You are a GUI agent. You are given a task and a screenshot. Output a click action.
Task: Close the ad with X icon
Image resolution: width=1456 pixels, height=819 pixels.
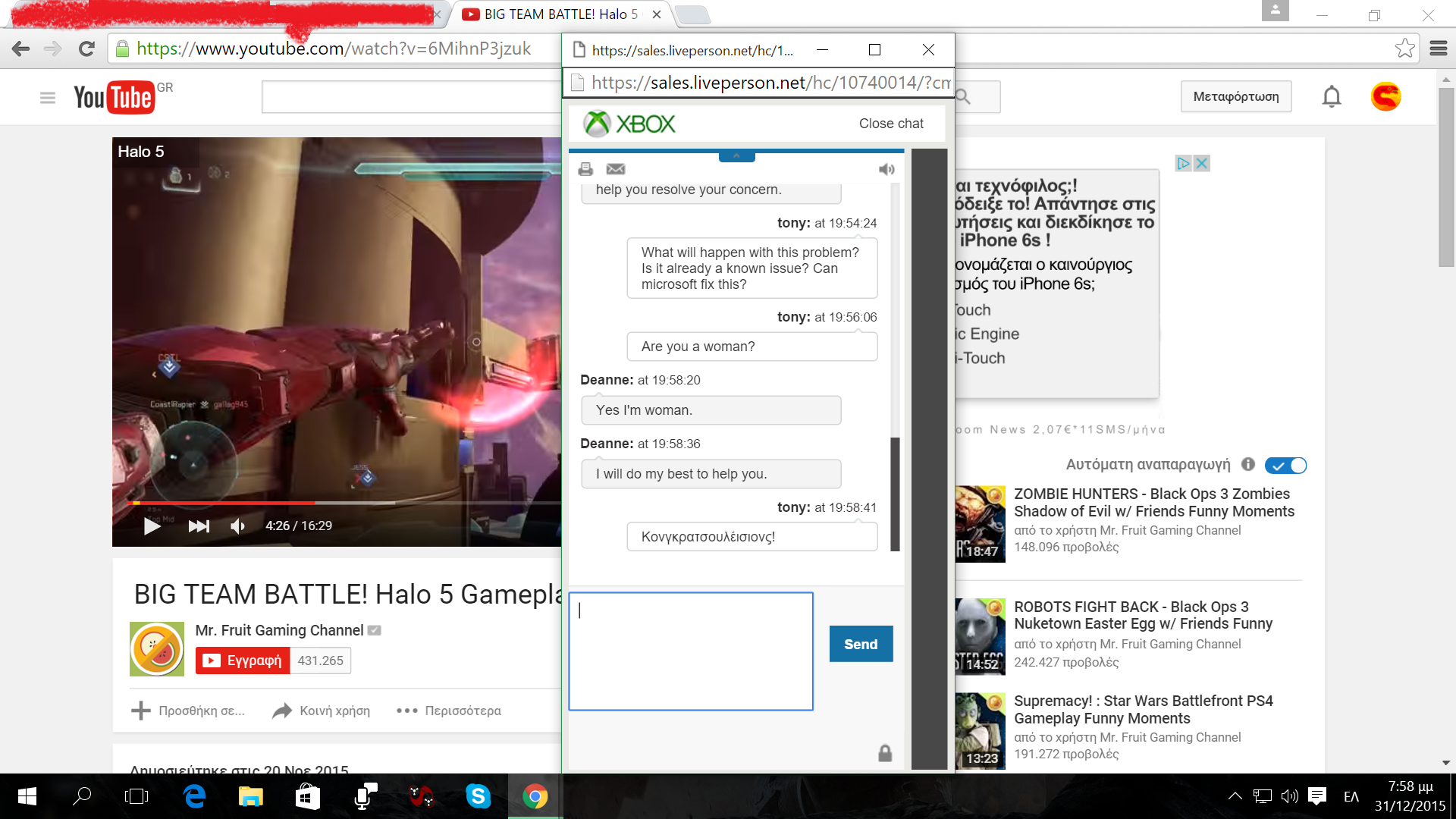coord(1201,163)
